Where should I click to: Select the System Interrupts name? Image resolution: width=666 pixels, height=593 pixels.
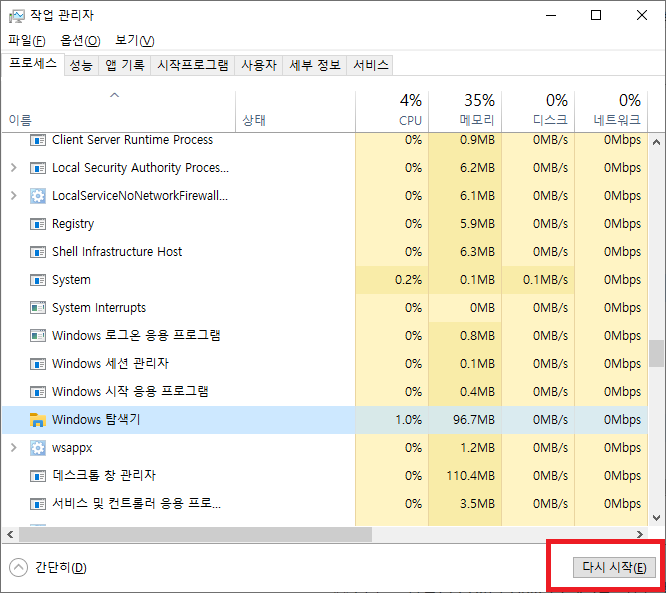[x=99, y=308]
